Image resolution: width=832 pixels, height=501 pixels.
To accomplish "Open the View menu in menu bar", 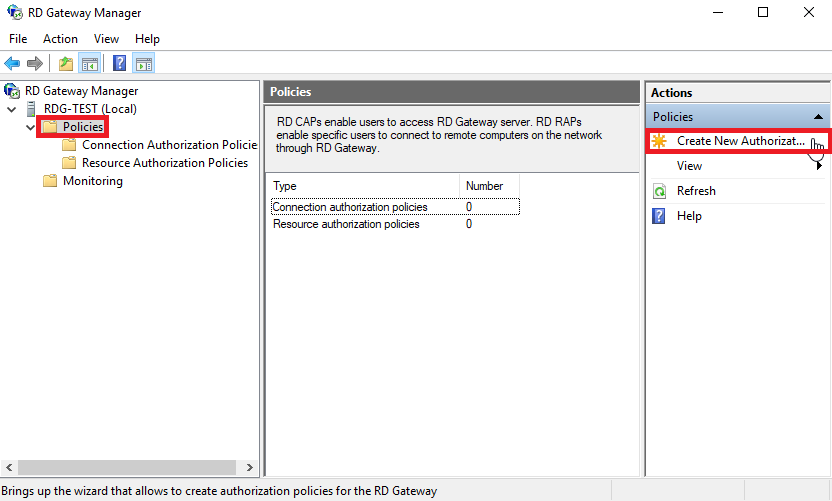I will tap(106, 39).
